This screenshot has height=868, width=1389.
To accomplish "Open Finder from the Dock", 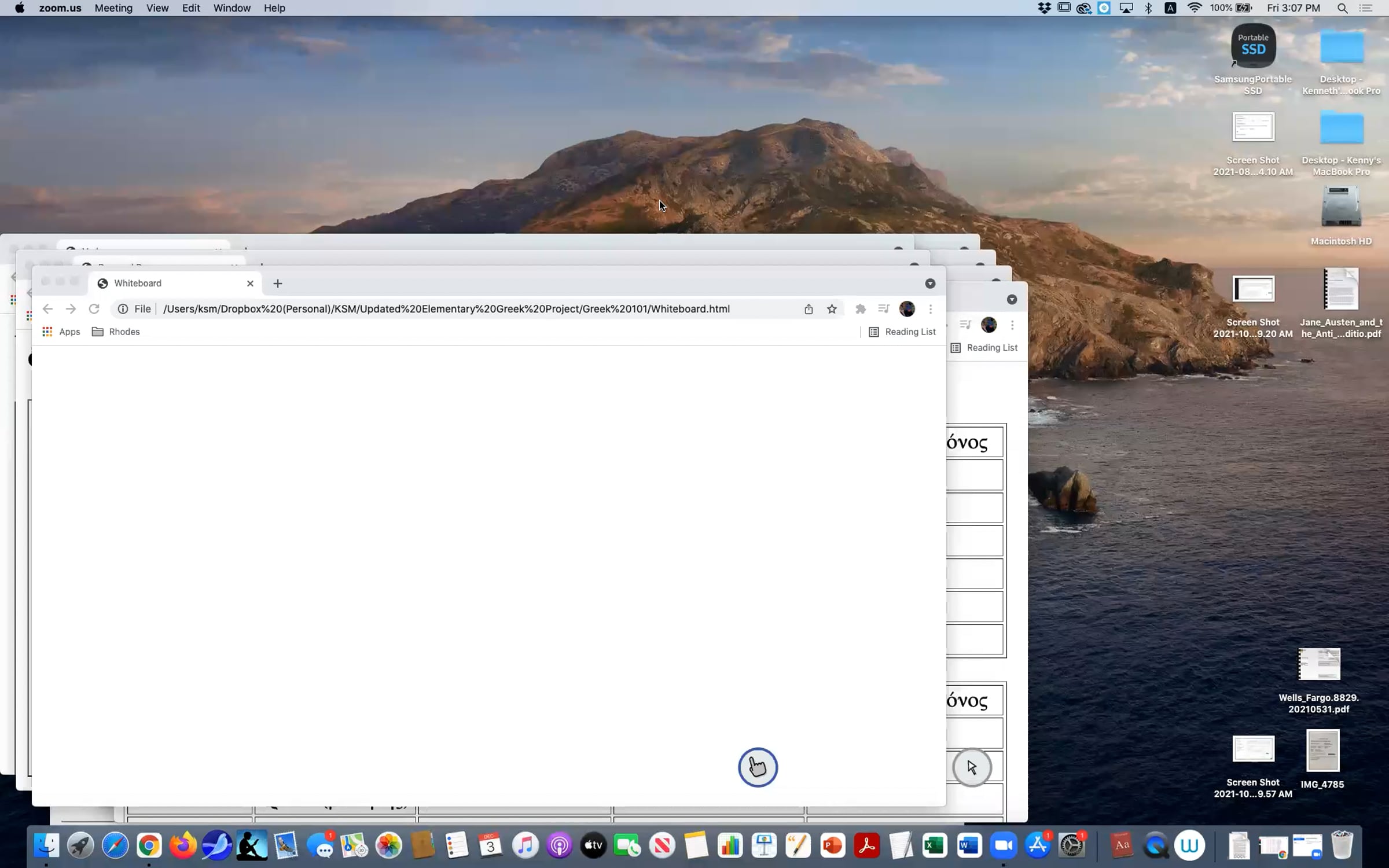I will click(x=46, y=845).
